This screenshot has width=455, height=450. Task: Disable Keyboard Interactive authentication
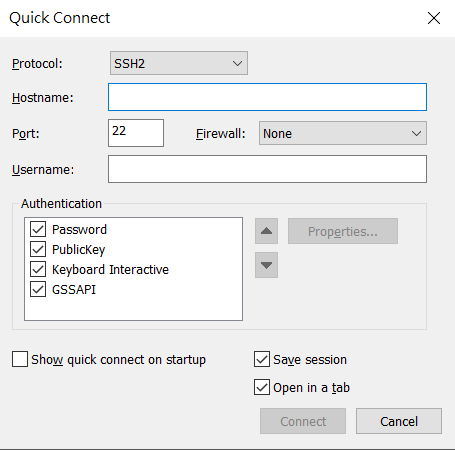(x=38, y=269)
